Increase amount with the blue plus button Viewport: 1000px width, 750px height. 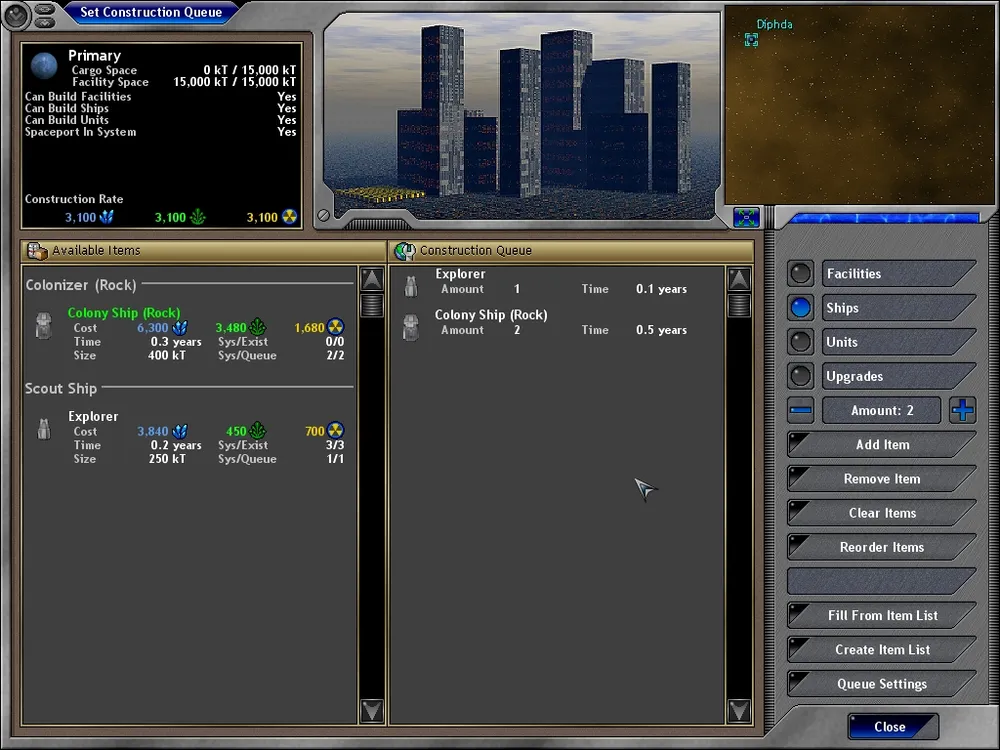point(962,410)
